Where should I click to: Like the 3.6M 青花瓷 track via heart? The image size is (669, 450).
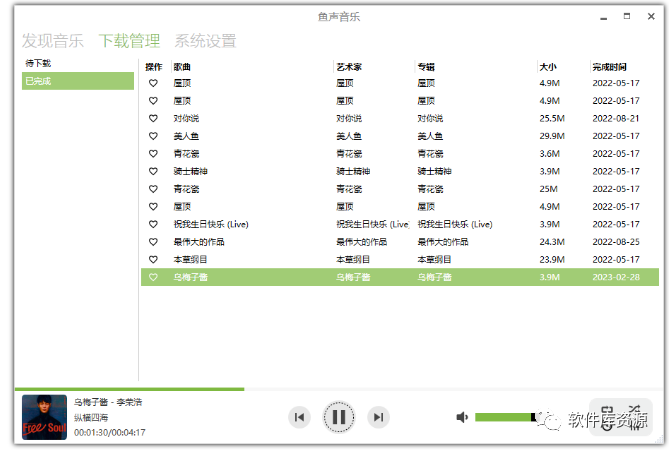[153, 154]
